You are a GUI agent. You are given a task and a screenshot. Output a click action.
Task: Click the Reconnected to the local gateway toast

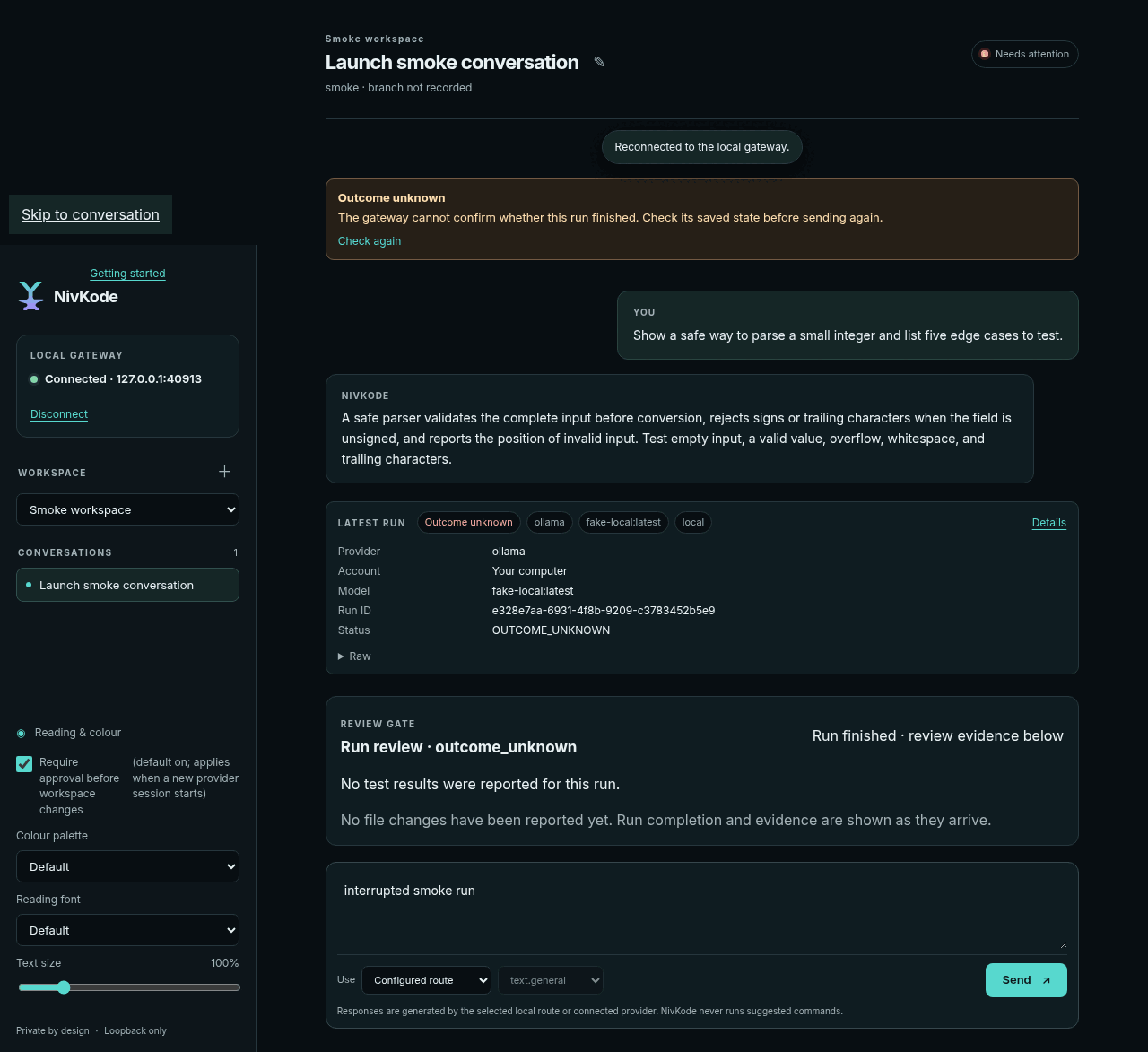coord(702,147)
